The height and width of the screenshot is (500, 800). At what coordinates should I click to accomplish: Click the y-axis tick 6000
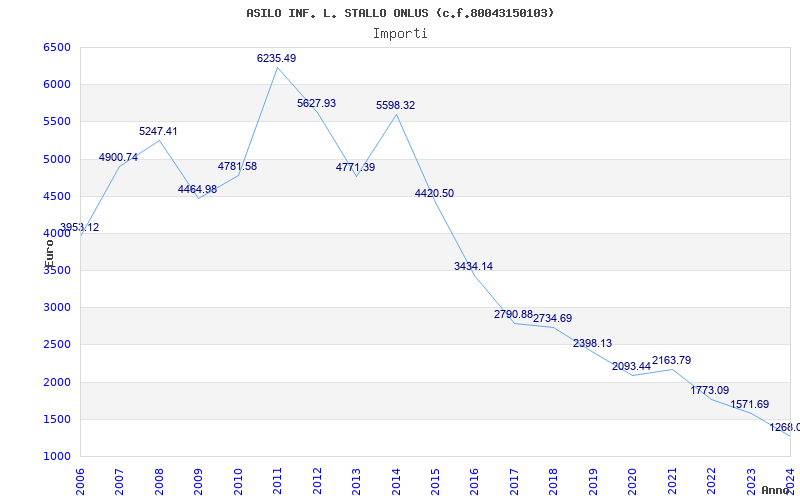pyautogui.click(x=57, y=85)
